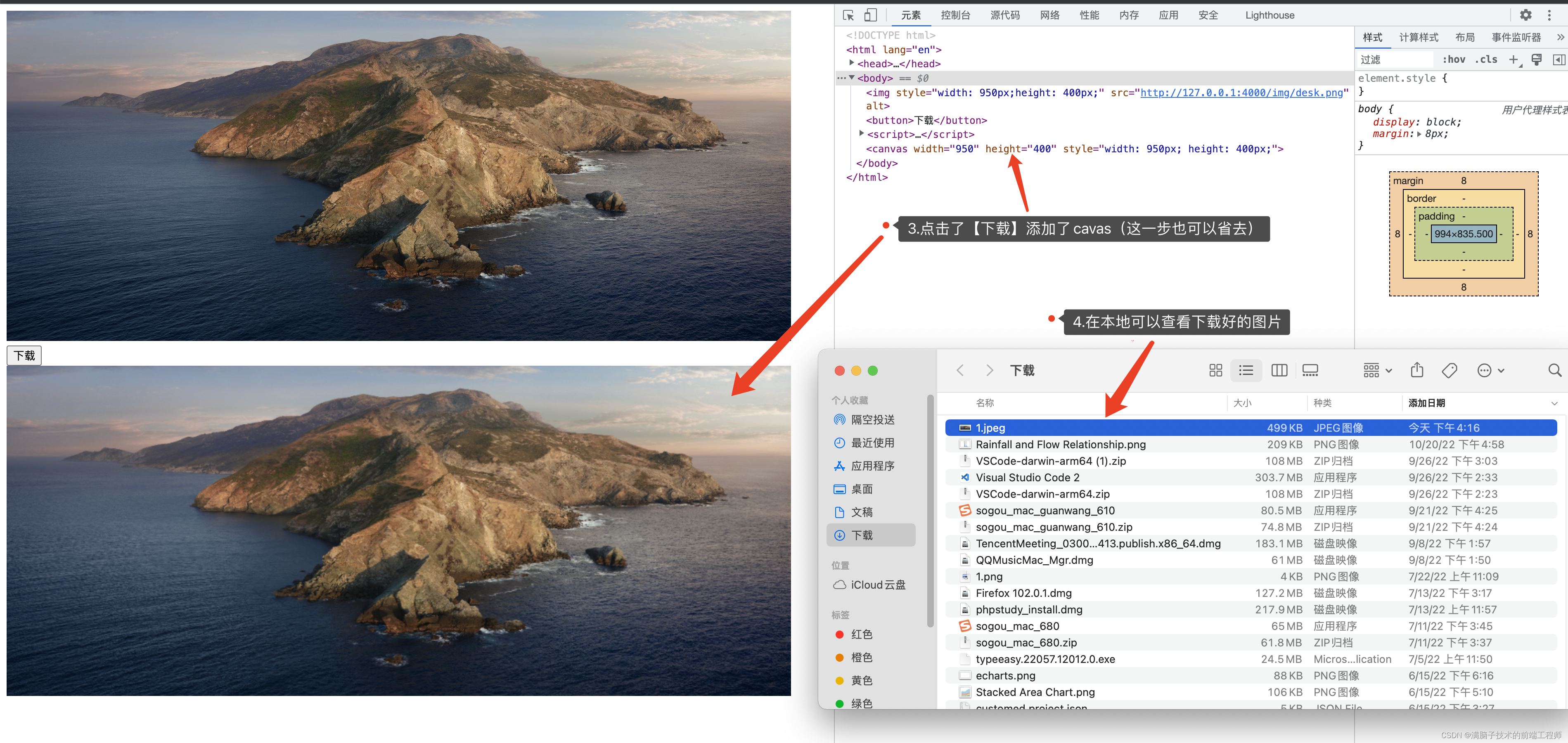Activate the element inspector picker icon
Screen dimensions: 1568x743
point(848,15)
